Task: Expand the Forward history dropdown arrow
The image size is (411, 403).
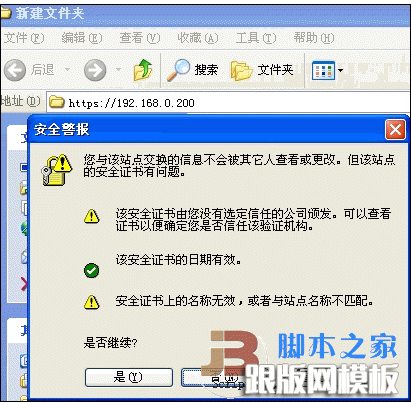Action: 118,70
